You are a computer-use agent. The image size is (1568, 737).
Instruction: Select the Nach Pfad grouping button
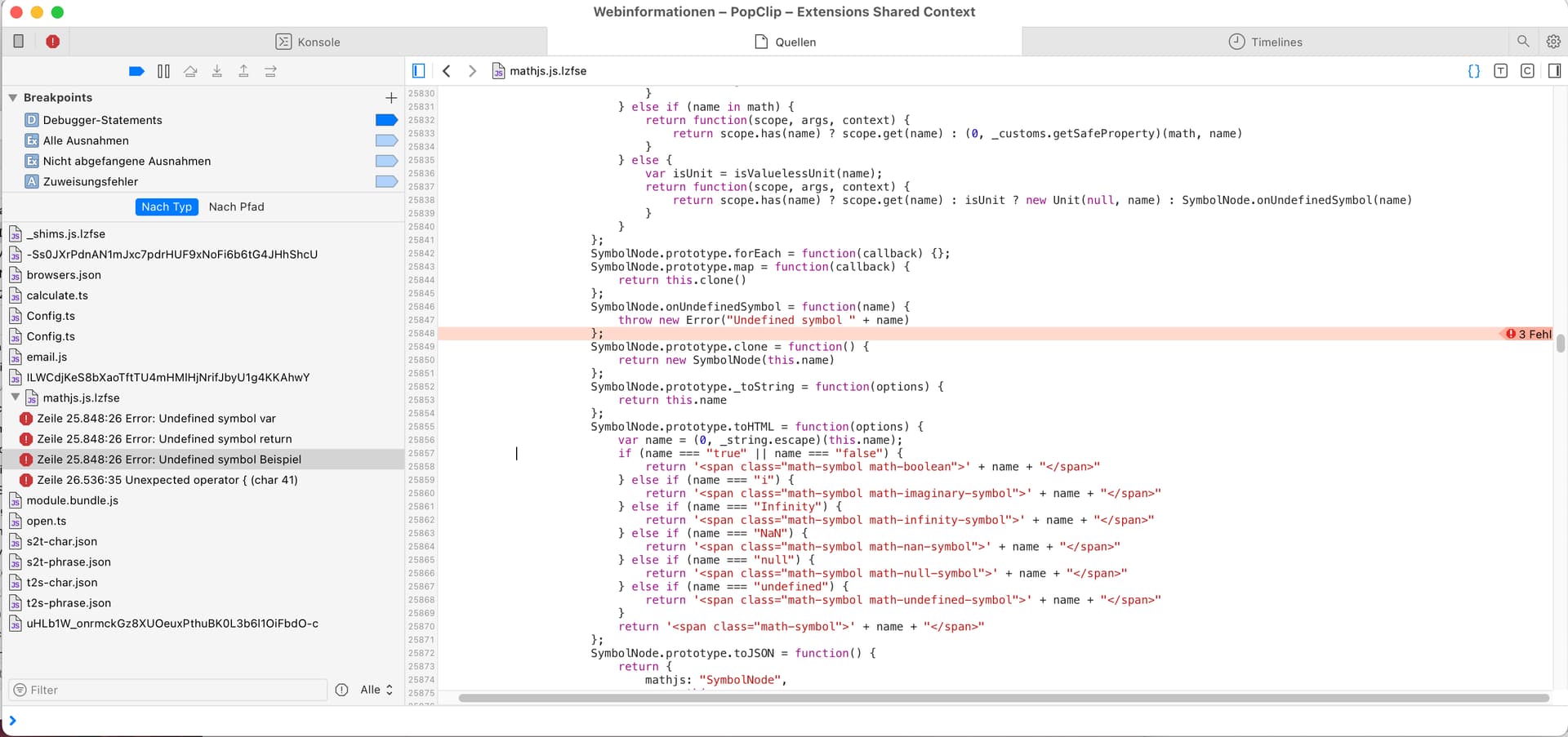[236, 207]
